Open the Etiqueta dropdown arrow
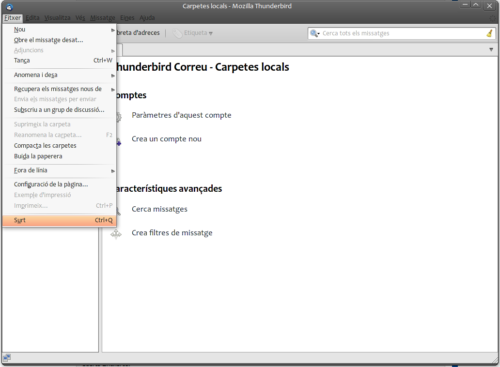Viewport: 500px width, 367px height. 211,33
